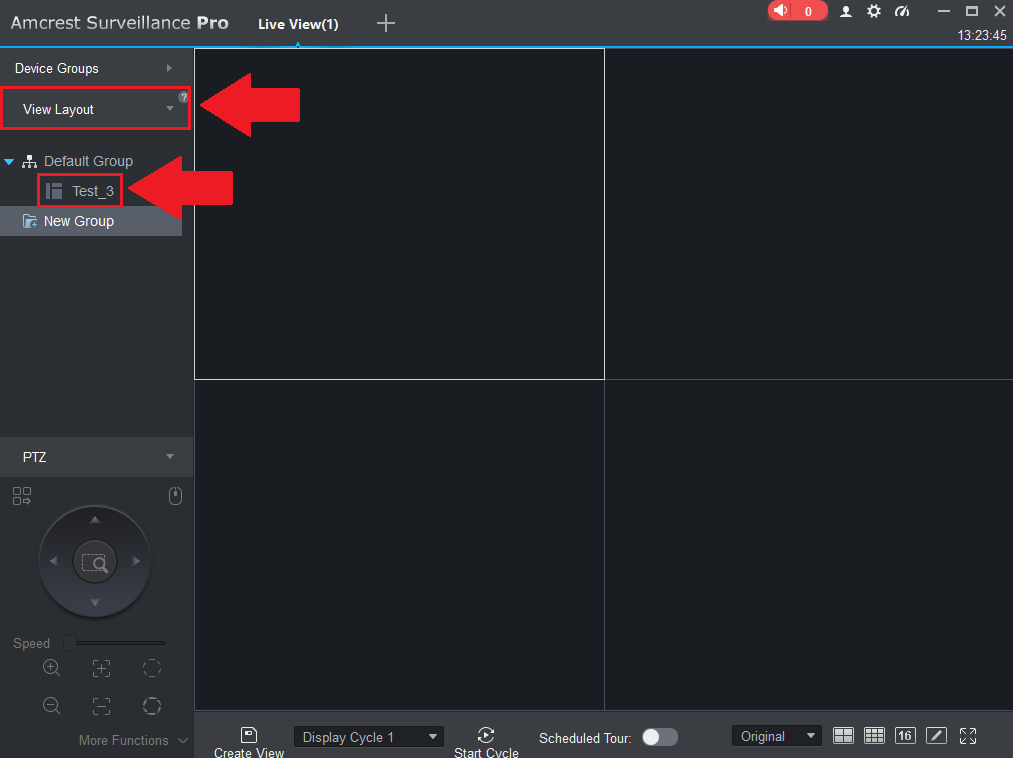Click the user account icon in title bar
The height and width of the screenshot is (758, 1013).
coord(846,11)
